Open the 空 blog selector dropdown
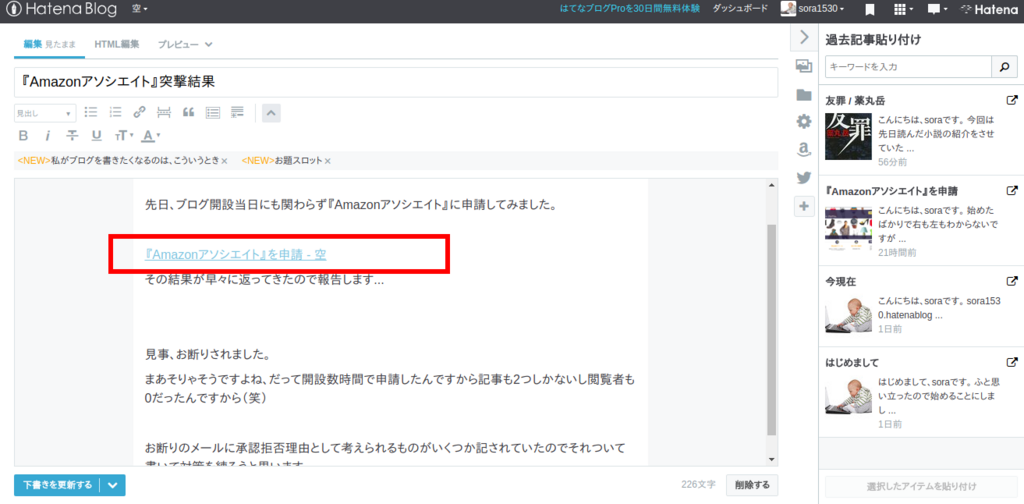1024x504 pixels. pyautogui.click(x=140, y=9)
